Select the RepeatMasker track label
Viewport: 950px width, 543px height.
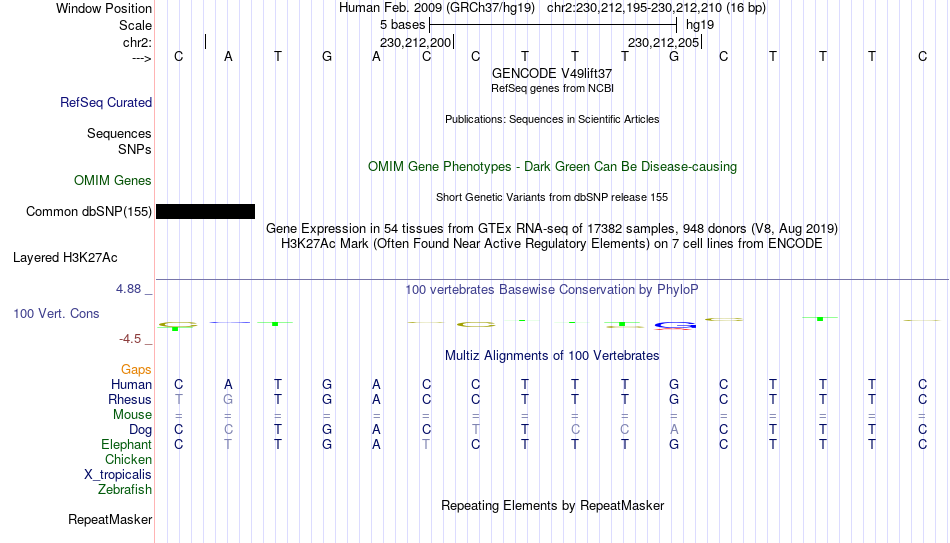(110, 519)
